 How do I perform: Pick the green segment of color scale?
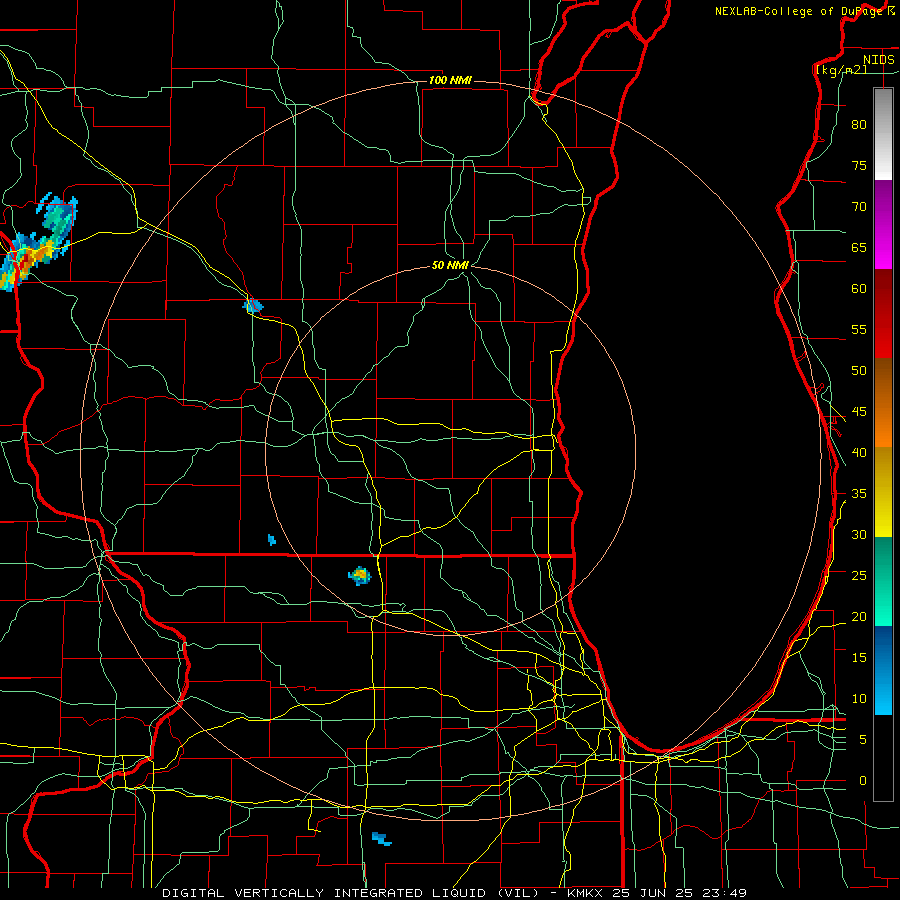883,581
